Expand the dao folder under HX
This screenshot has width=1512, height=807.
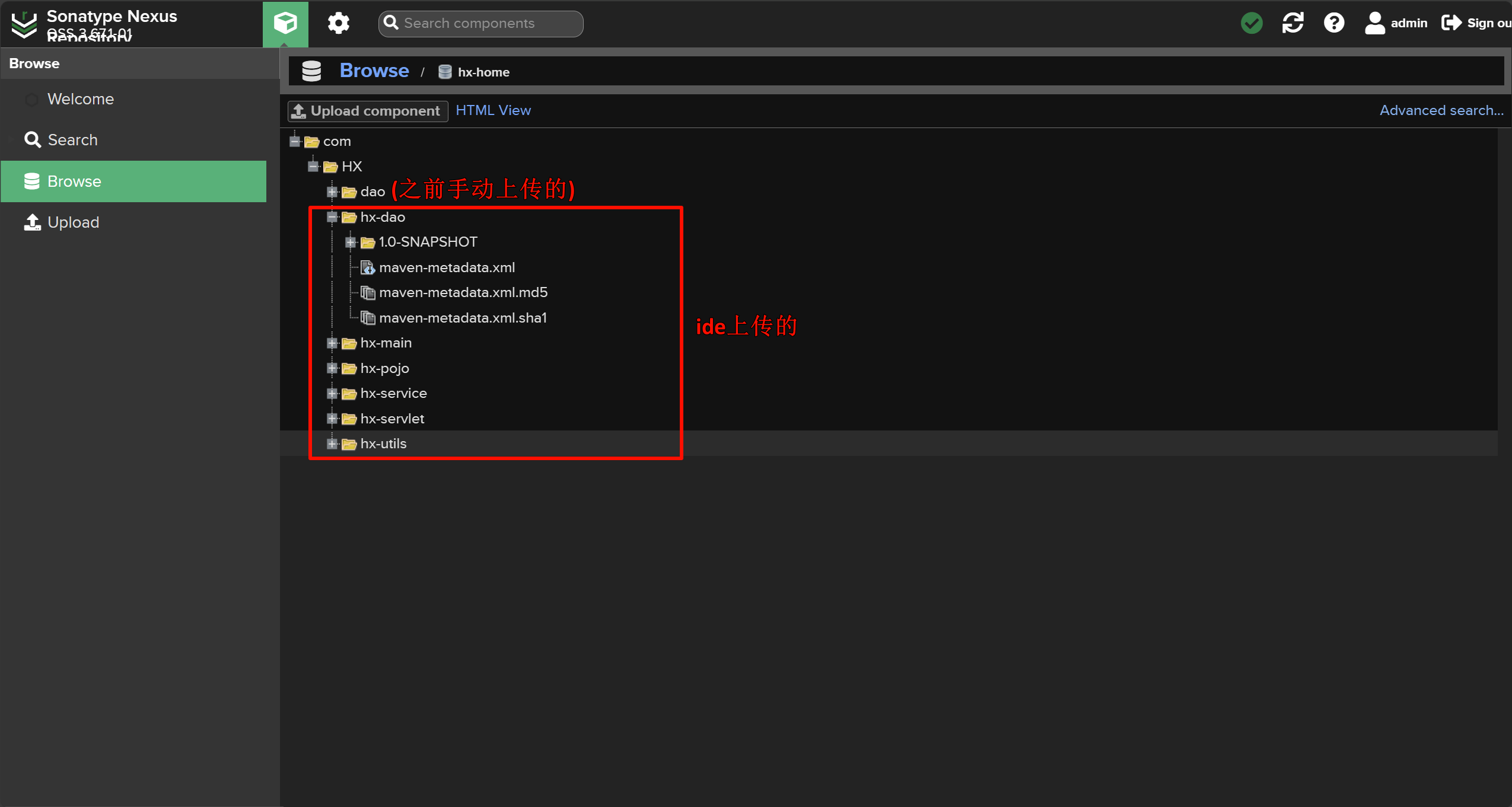click(x=332, y=192)
